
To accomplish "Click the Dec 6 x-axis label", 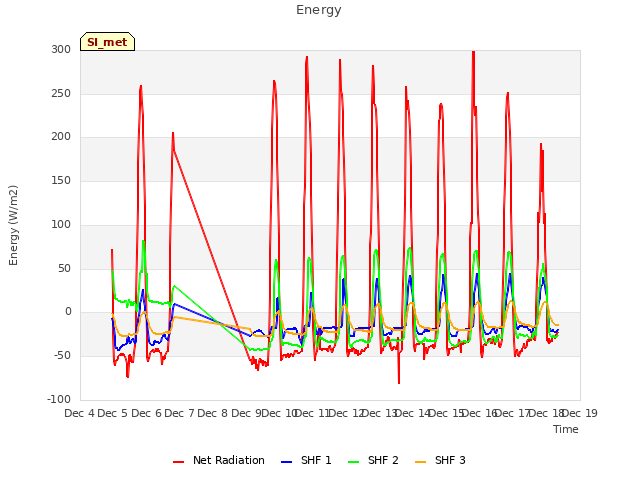I will (x=147, y=413).
